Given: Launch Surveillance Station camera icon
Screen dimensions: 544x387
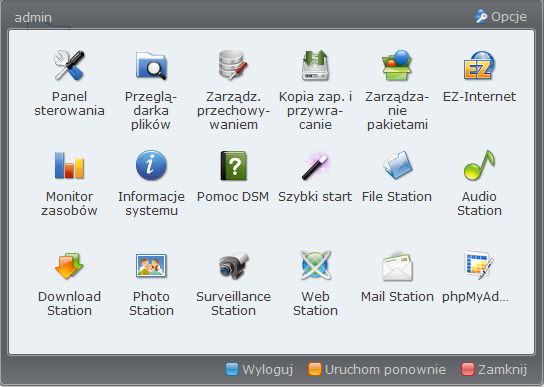Looking at the screenshot, I should (233, 266).
